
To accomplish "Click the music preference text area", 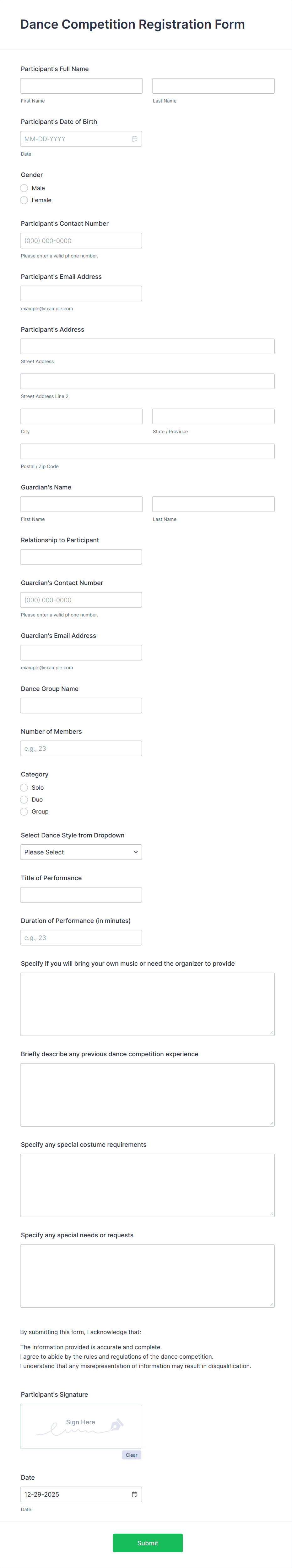I will tap(147, 1003).
